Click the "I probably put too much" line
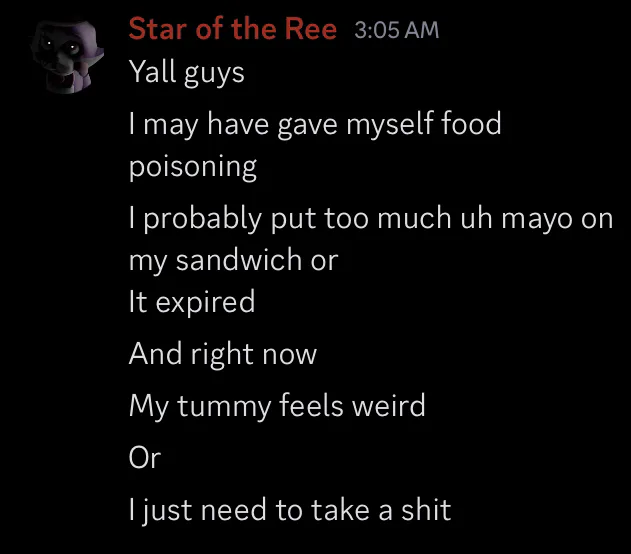 (x=371, y=219)
